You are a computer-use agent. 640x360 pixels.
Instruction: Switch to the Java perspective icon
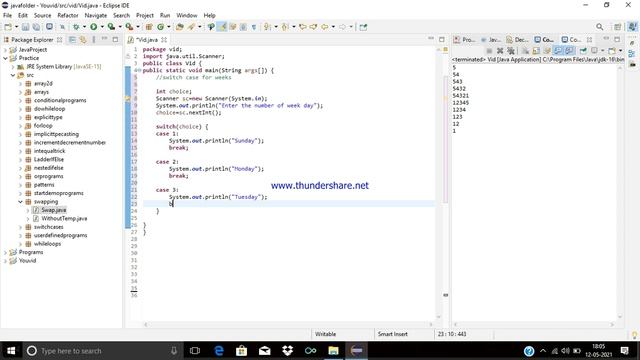632,27
